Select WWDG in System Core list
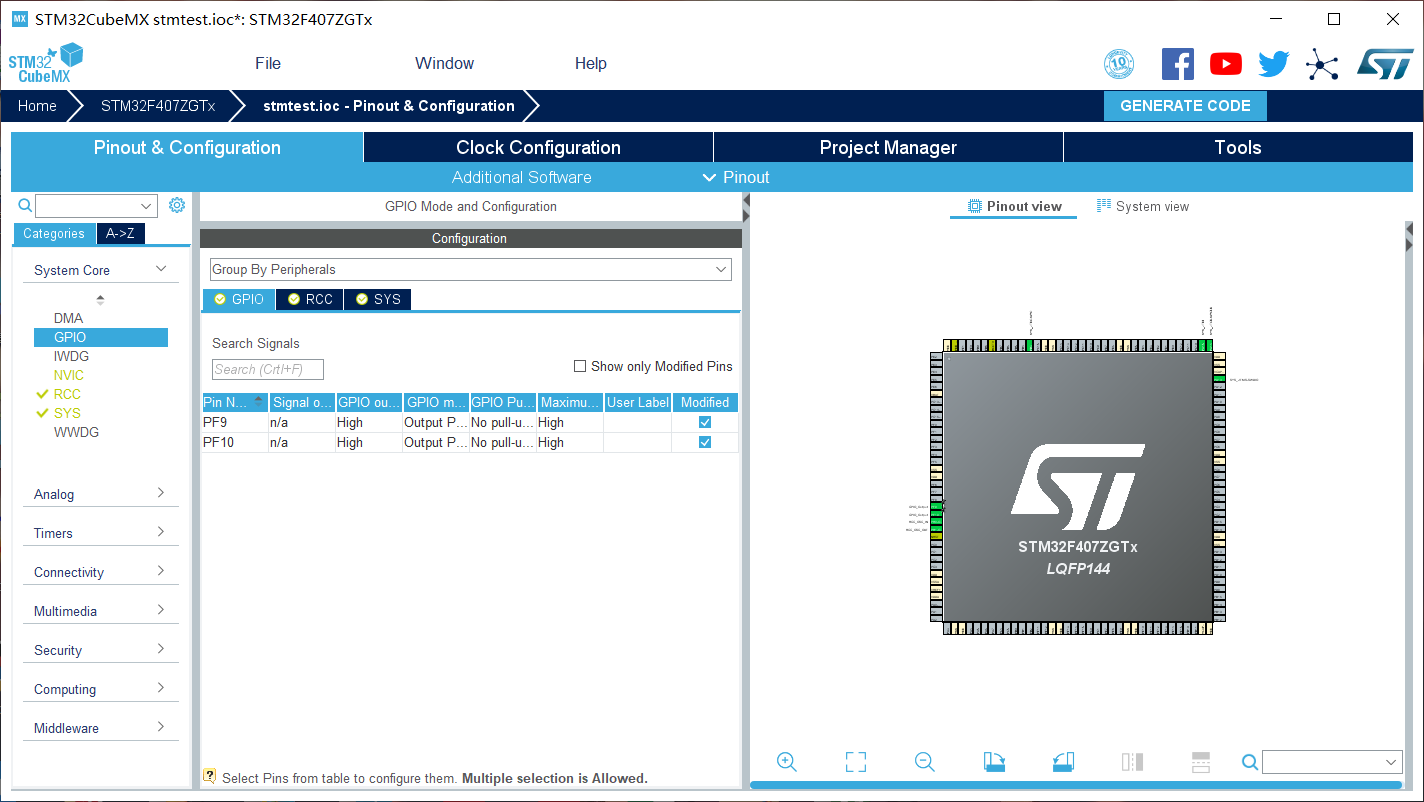 pyautogui.click(x=76, y=432)
